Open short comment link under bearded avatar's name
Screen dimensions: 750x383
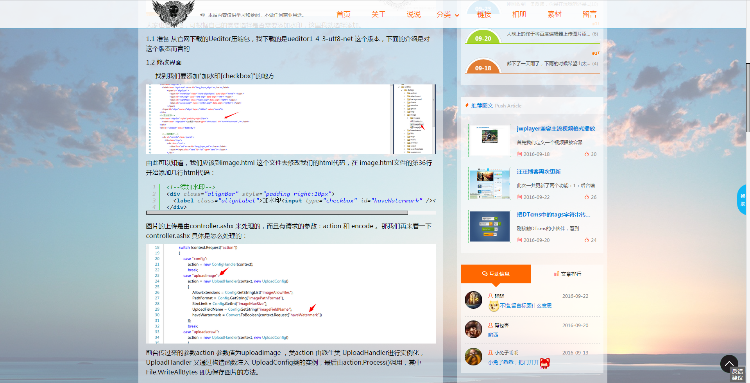tap(493, 335)
